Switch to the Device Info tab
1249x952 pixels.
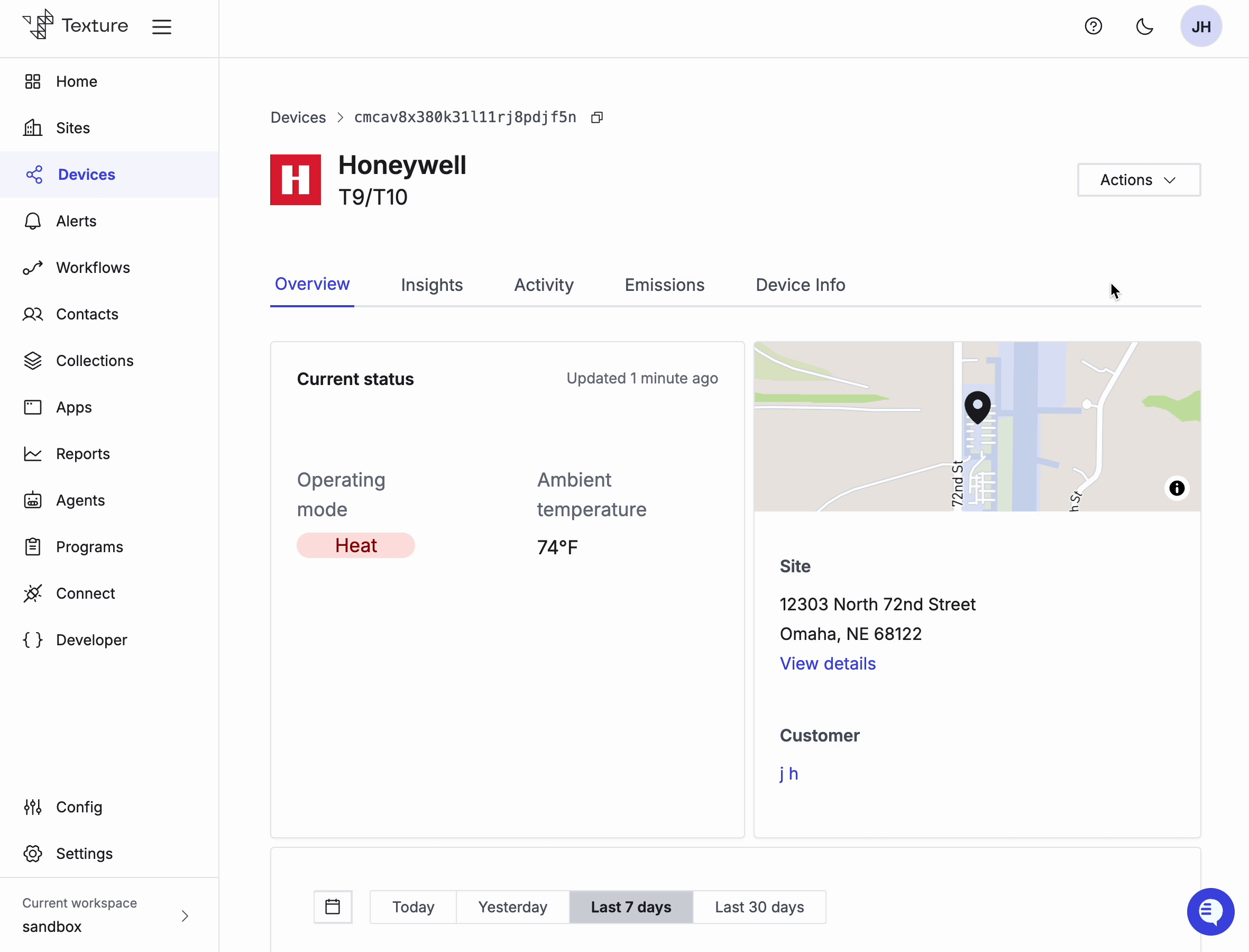(801, 285)
